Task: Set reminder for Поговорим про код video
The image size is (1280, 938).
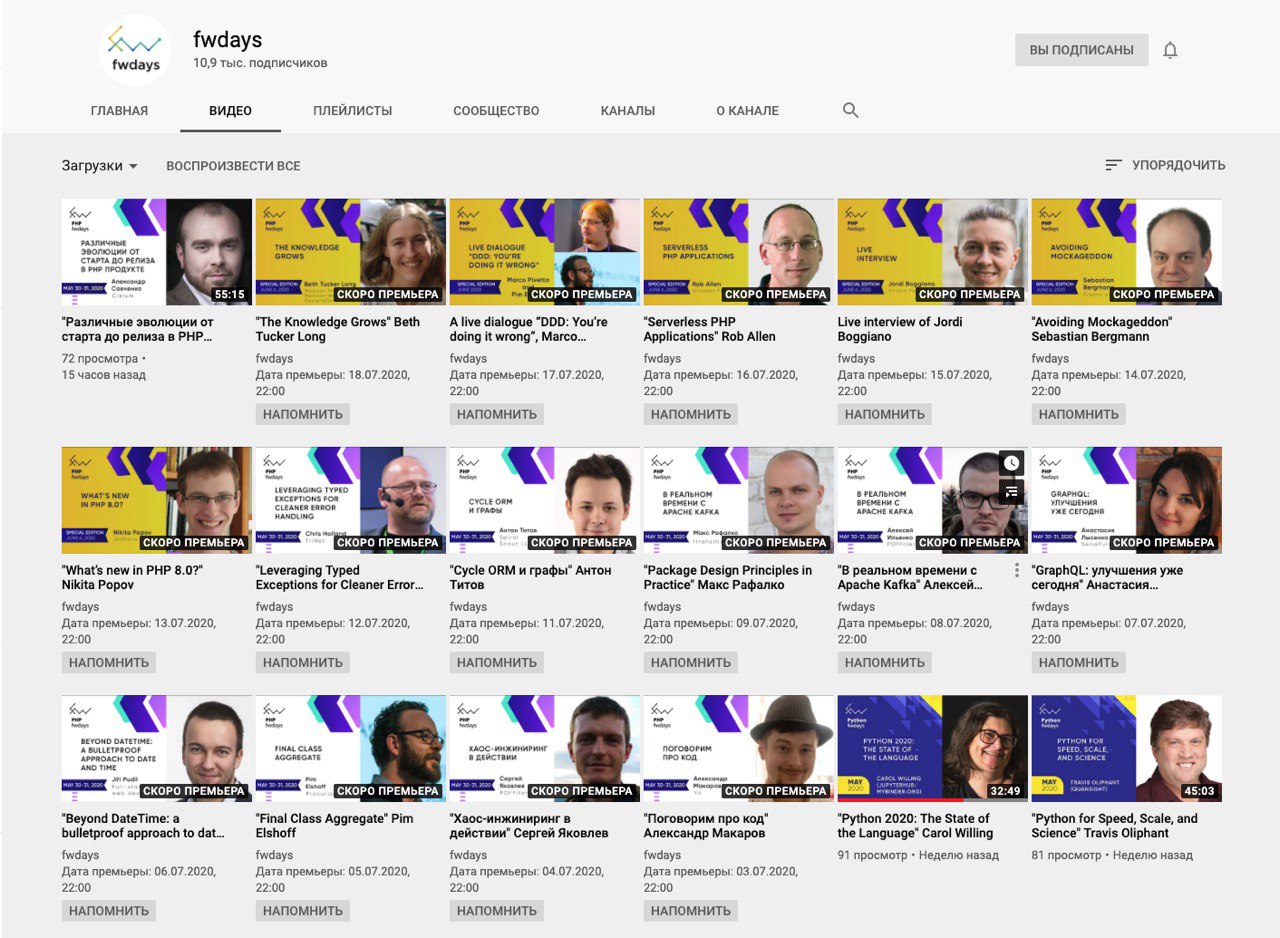Action: tap(691, 910)
